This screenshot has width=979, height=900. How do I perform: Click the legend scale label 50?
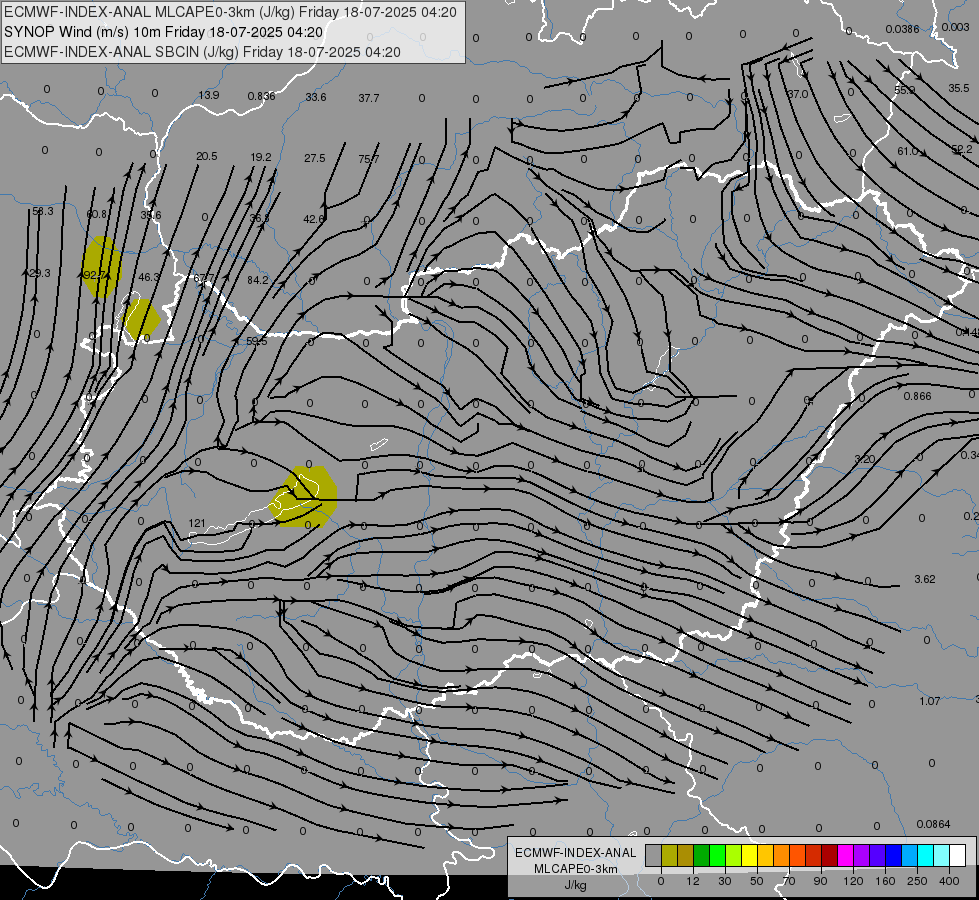coord(756,881)
